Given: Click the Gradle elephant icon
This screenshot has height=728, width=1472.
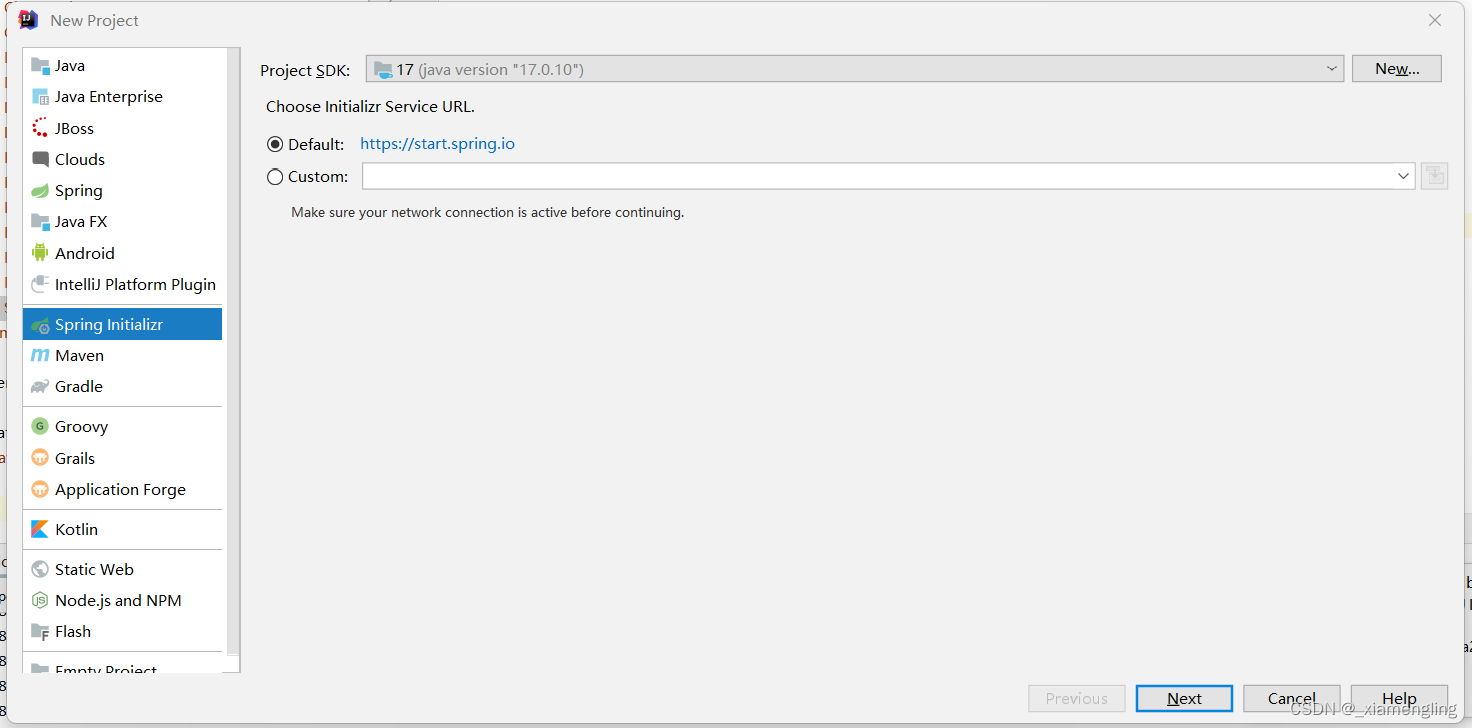Looking at the screenshot, I should pos(40,387).
